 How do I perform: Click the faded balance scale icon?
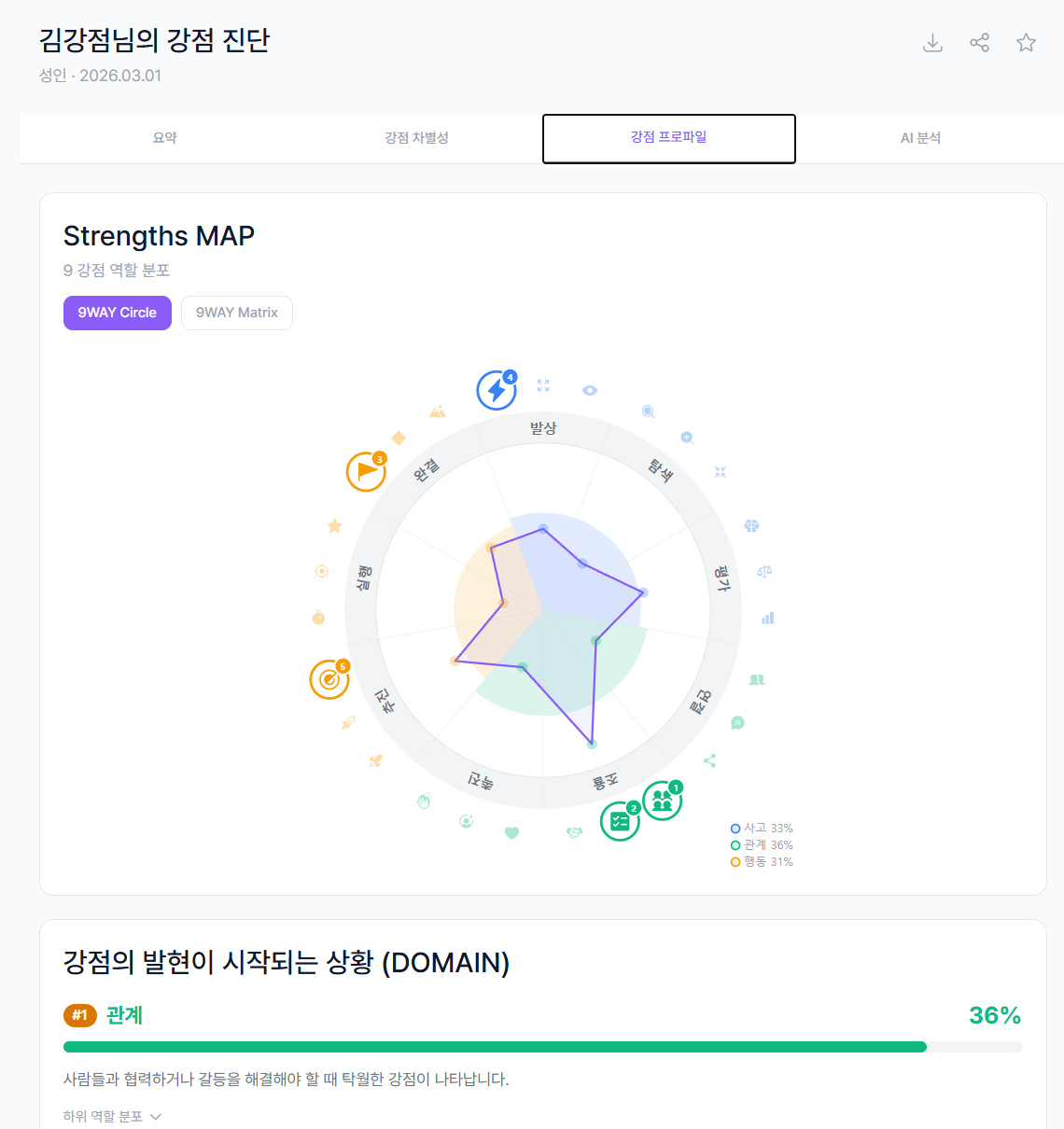[x=764, y=571]
